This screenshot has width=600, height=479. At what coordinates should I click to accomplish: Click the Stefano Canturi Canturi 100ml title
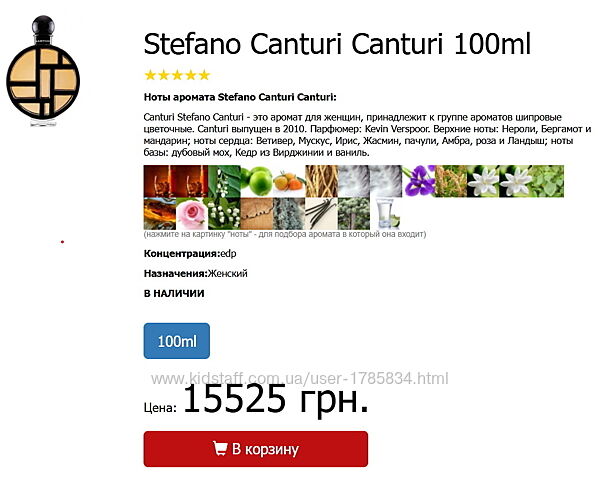(x=337, y=44)
